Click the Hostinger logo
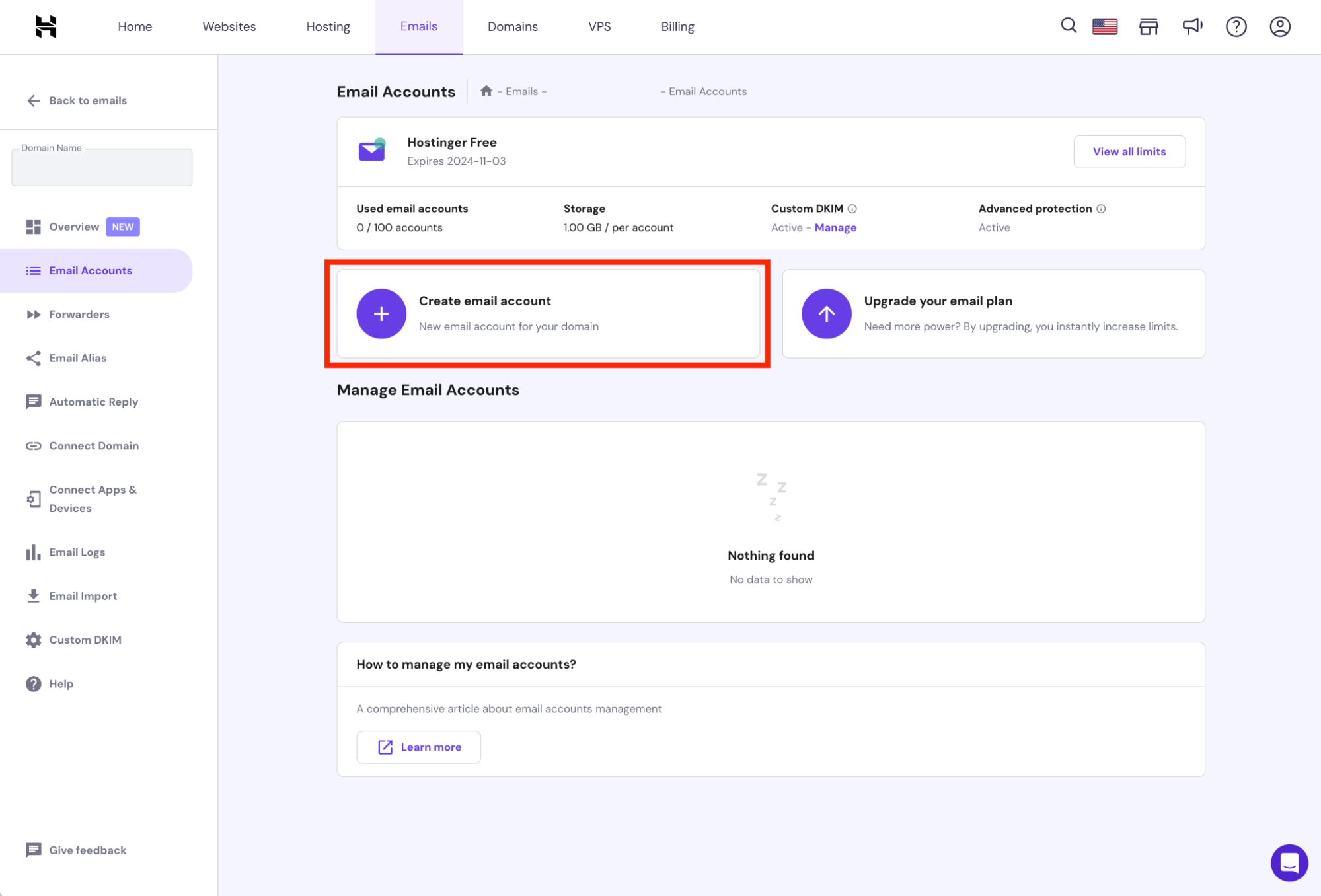This screenshot has width=1321, height=896. coord(46,26)
